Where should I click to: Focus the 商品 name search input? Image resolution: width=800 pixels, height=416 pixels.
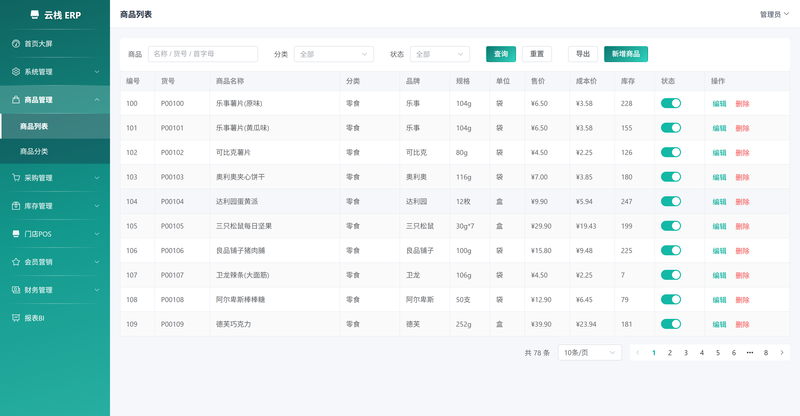point(203,54)
